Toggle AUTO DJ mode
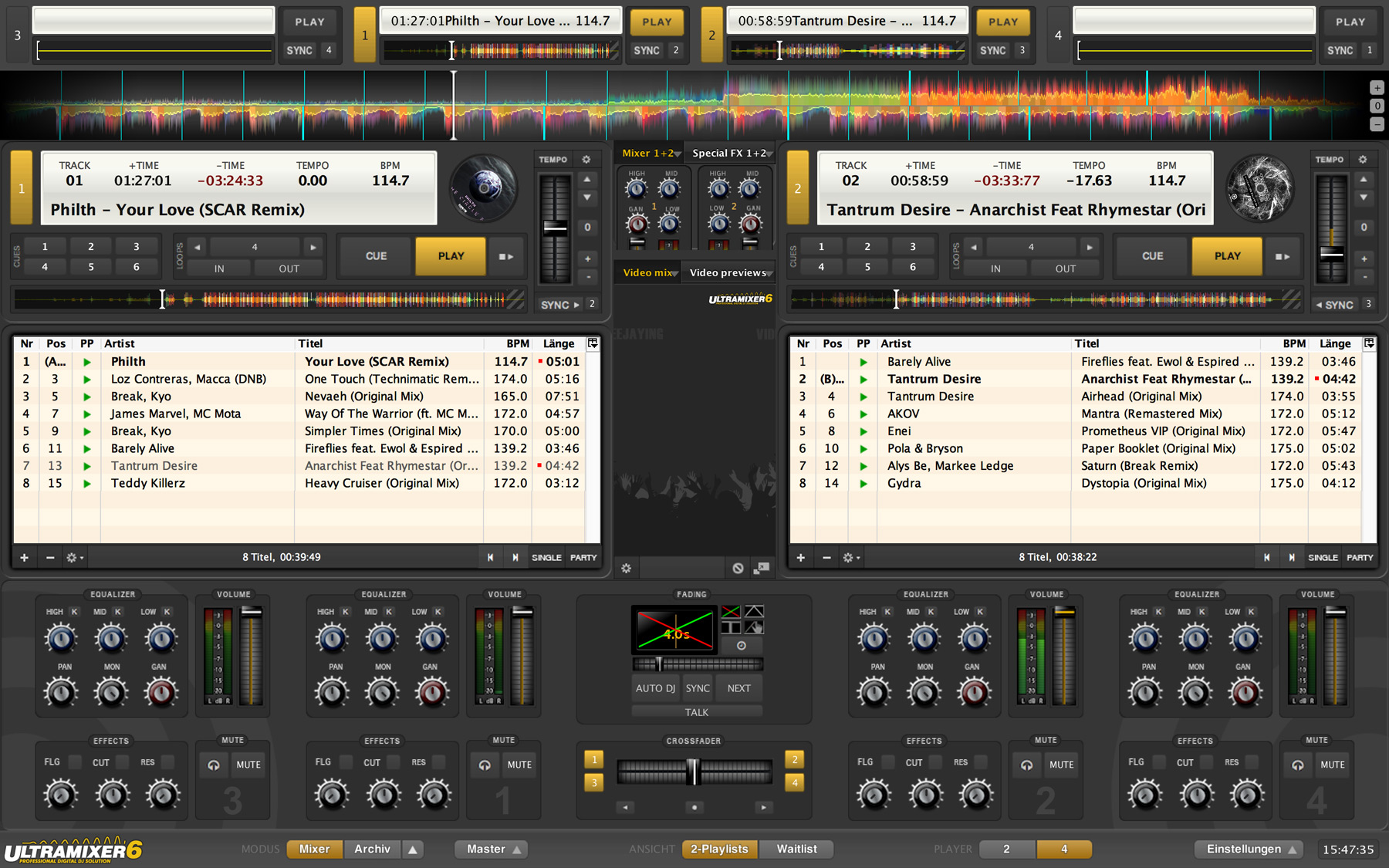1389x868 pixels. pyautogui.click(x=654, y=687)
